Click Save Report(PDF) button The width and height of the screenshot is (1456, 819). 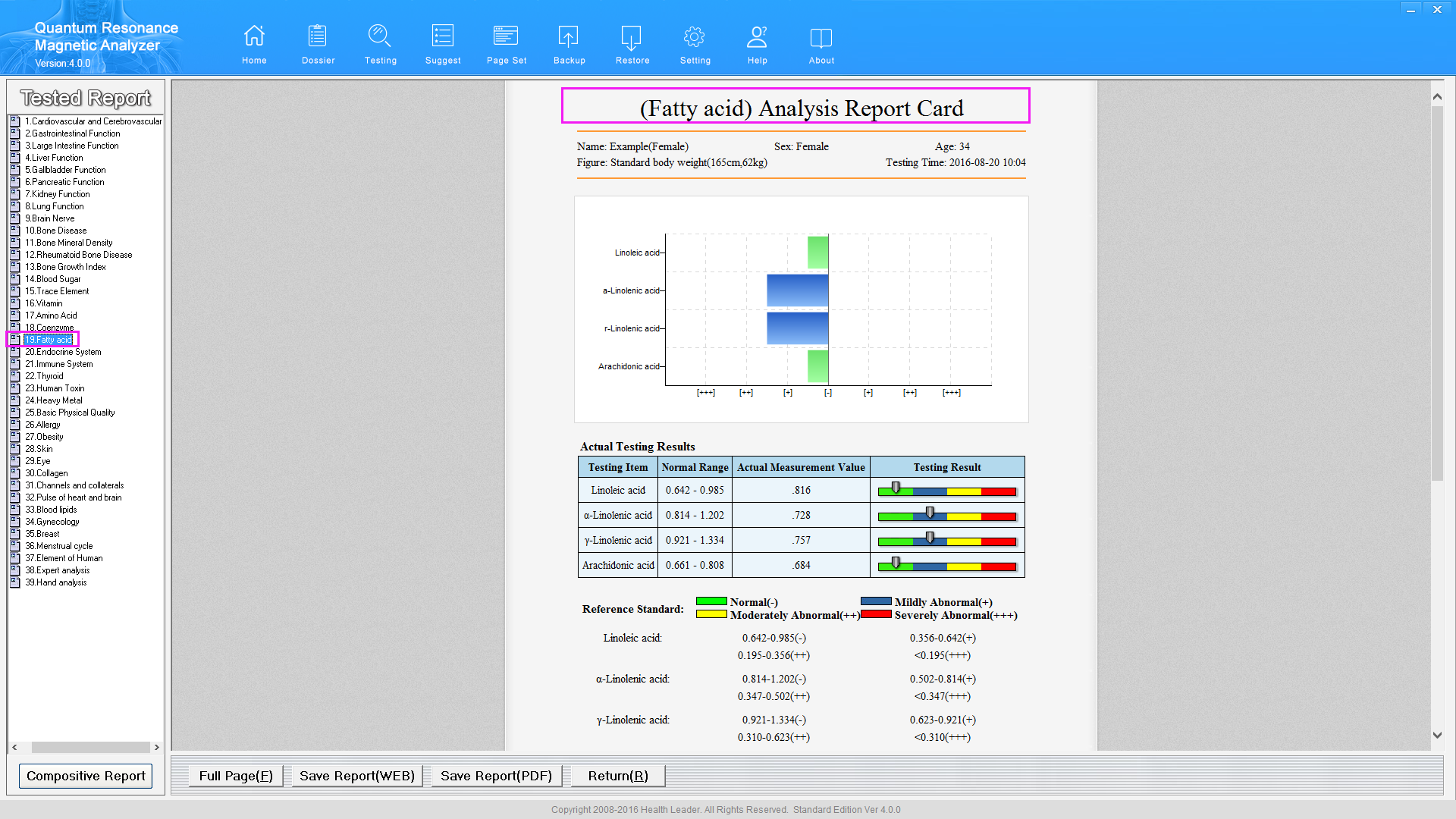pos(497,776)
